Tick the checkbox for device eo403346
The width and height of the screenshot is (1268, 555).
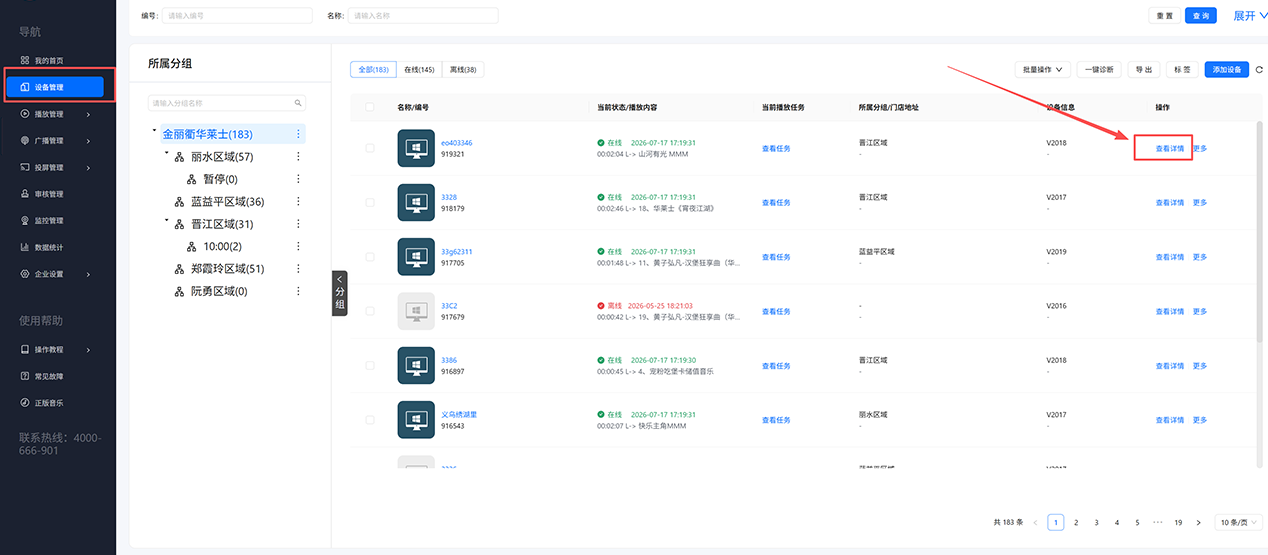click(370, 148)
